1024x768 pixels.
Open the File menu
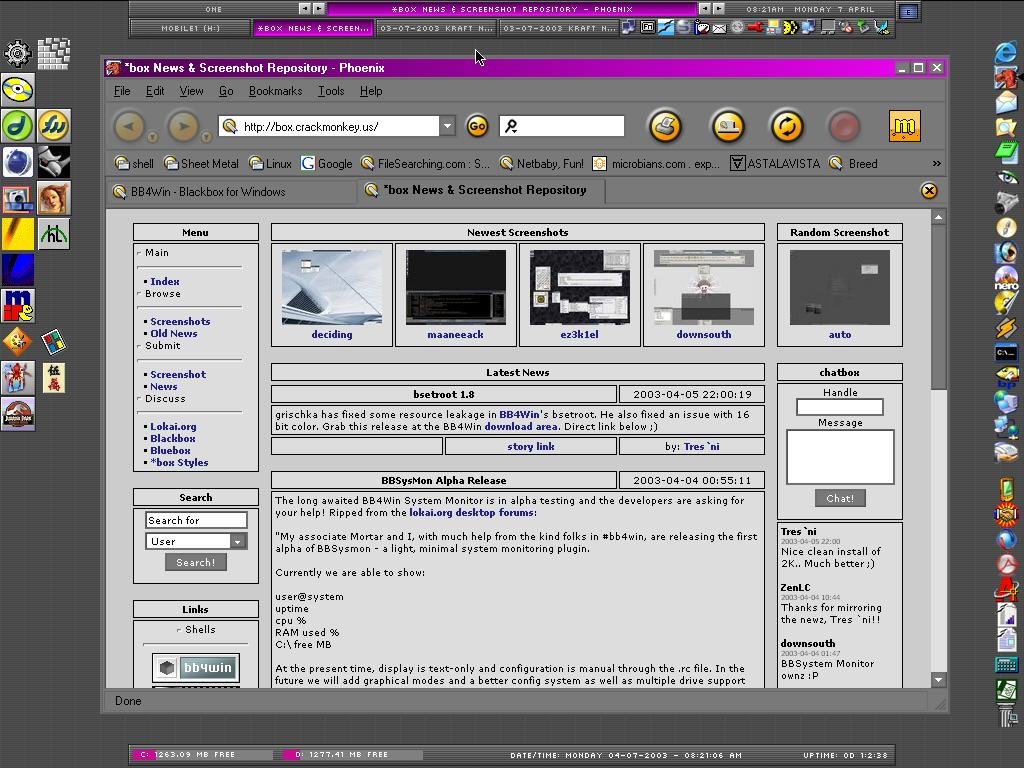pyautogui.click(x=122, y=91)
